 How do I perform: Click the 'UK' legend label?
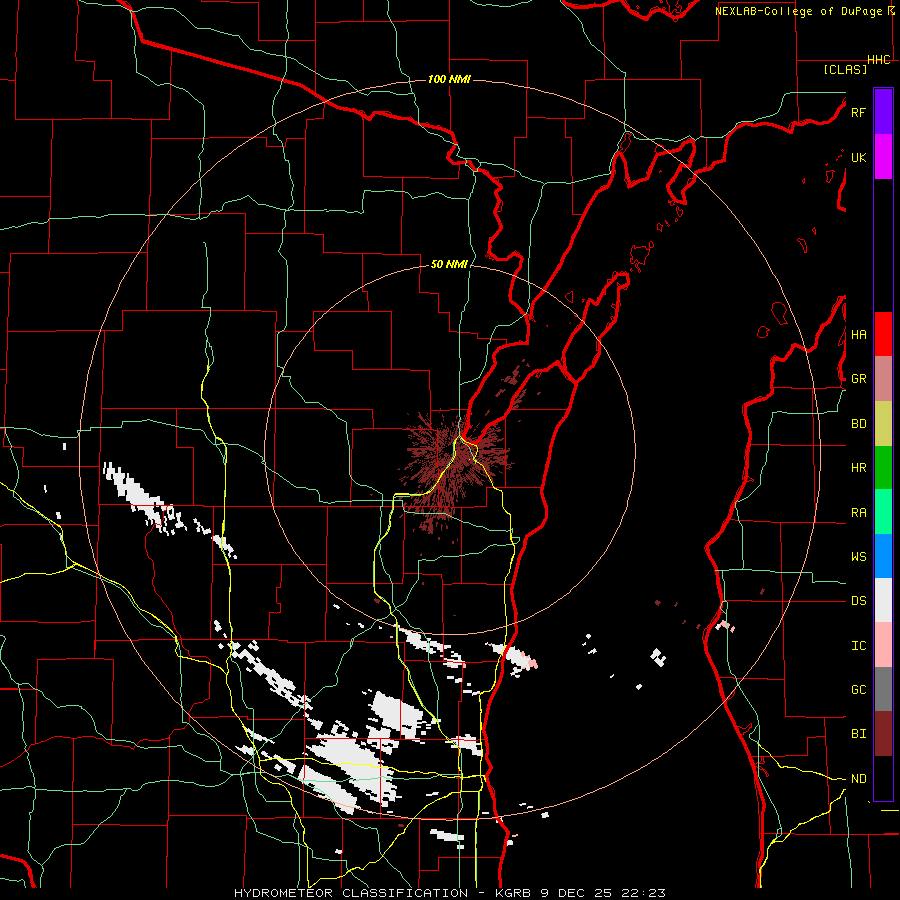[x=858, y=157]
